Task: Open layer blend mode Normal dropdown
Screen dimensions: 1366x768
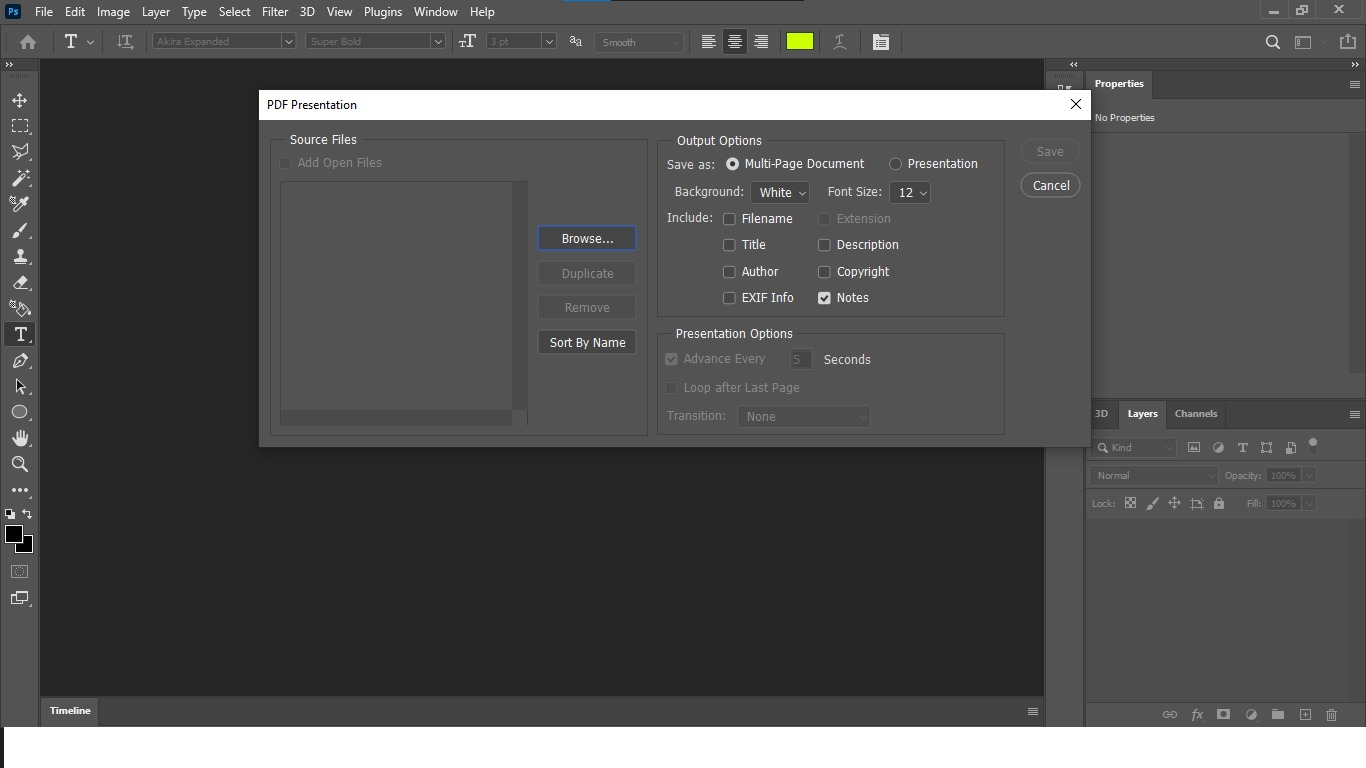Action: pyautogui.click(x=1154, y=476)
